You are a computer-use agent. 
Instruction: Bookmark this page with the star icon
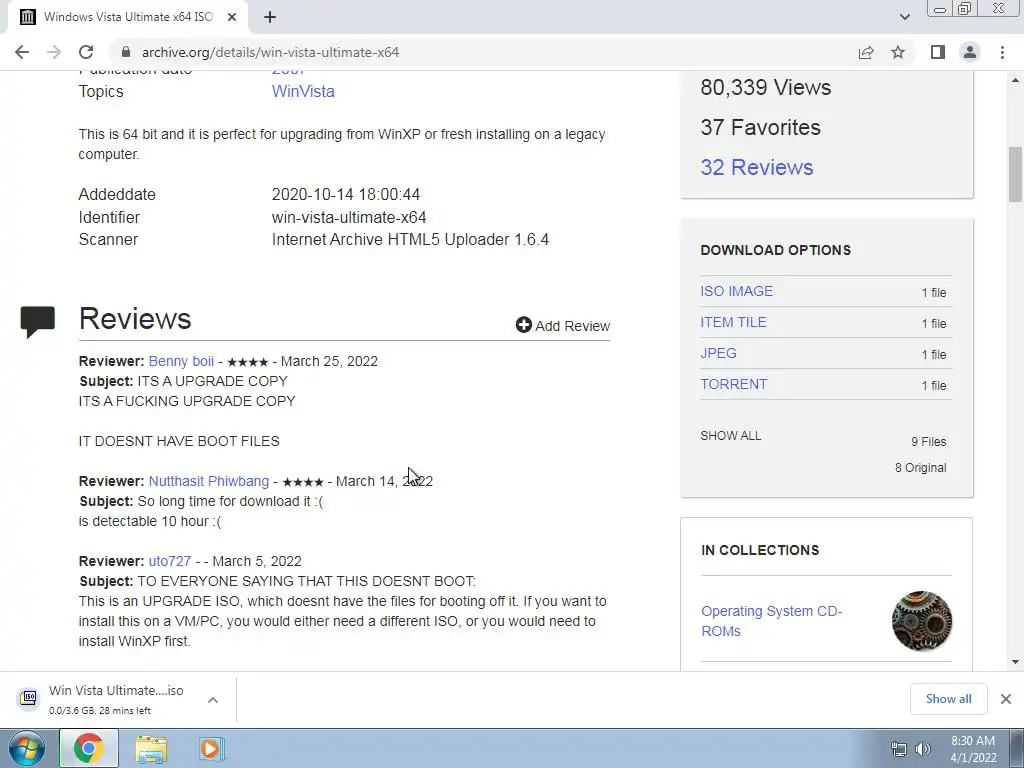pos(899,52)
